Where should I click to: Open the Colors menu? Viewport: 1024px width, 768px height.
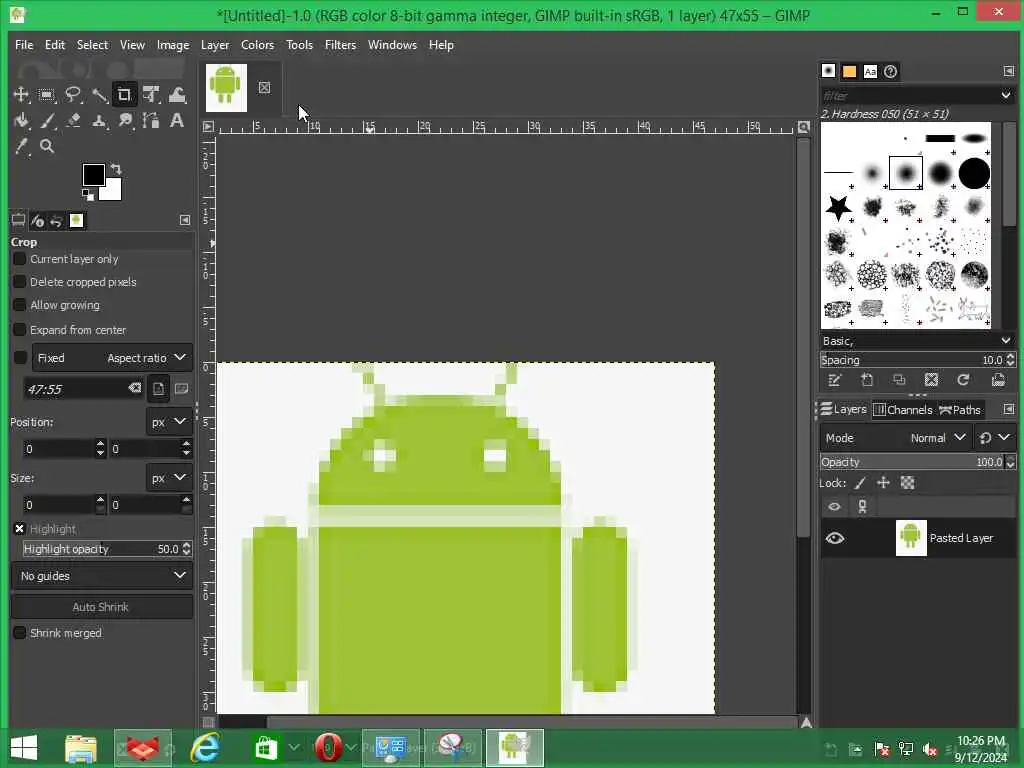point(257,45)
